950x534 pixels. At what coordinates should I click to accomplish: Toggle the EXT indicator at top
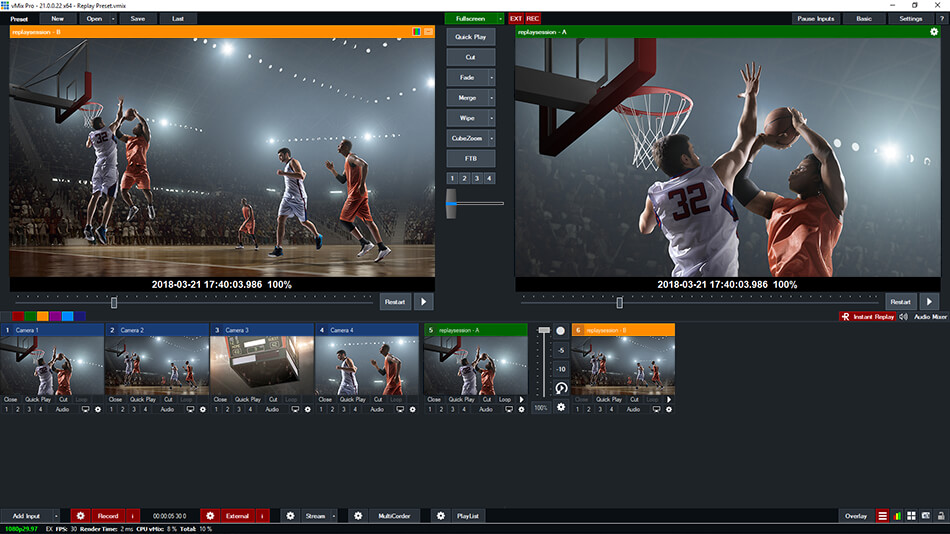(x=516, y=19)
